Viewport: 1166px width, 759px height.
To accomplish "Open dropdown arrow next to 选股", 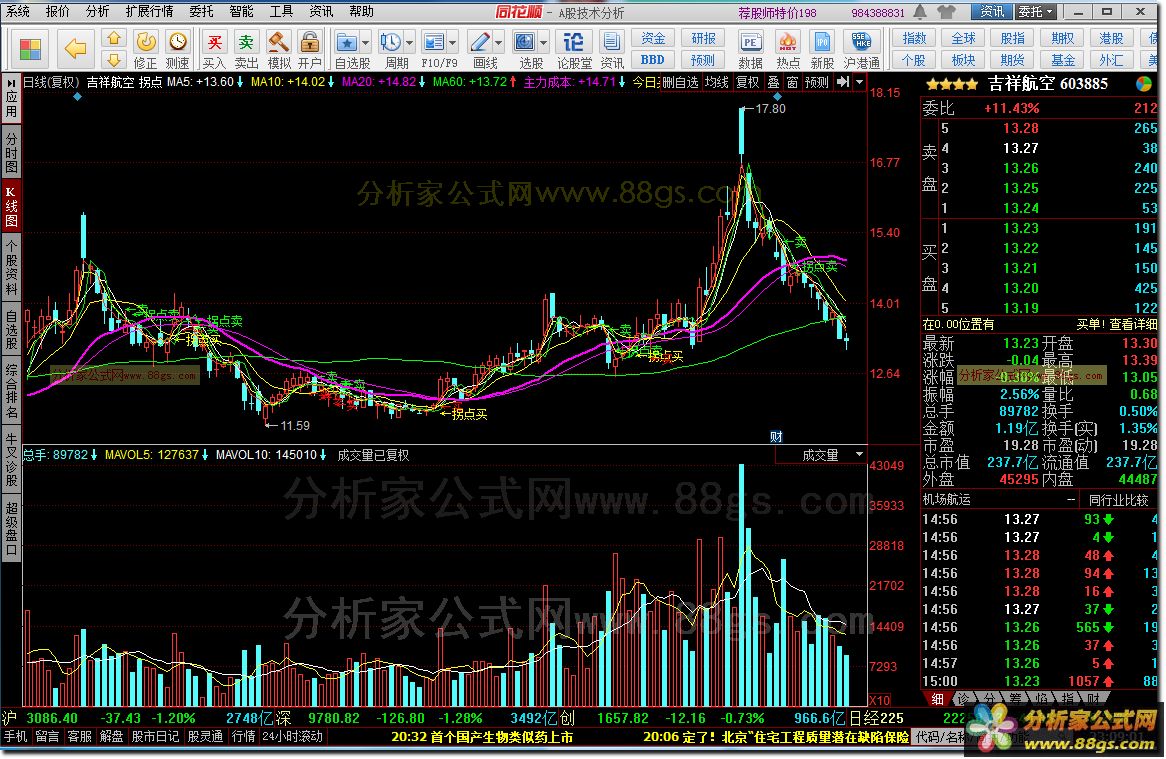I will coord(544,42).
